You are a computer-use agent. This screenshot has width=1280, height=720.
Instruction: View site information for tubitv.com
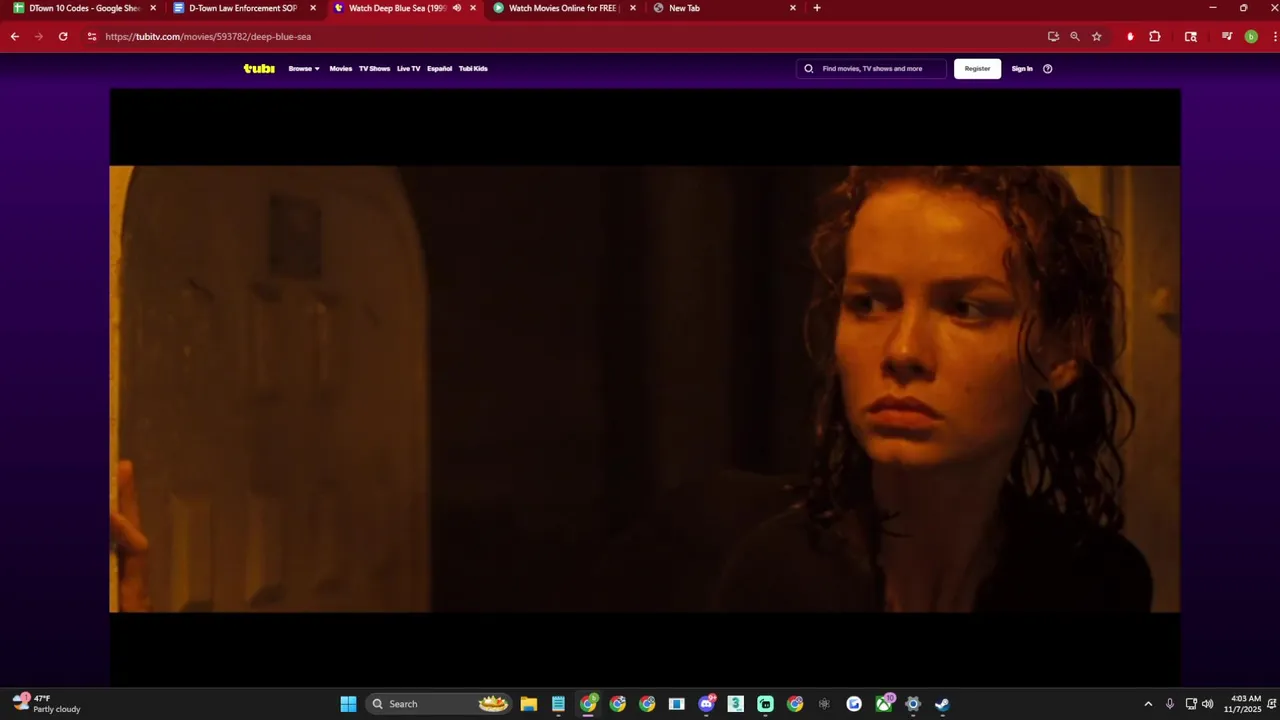(x=92, y=37)
